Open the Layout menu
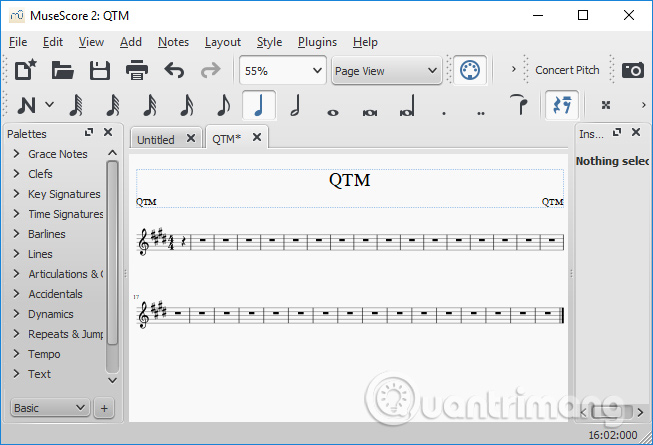The width and height of the screenshot is (653, 445). click(x=223, y=42)
